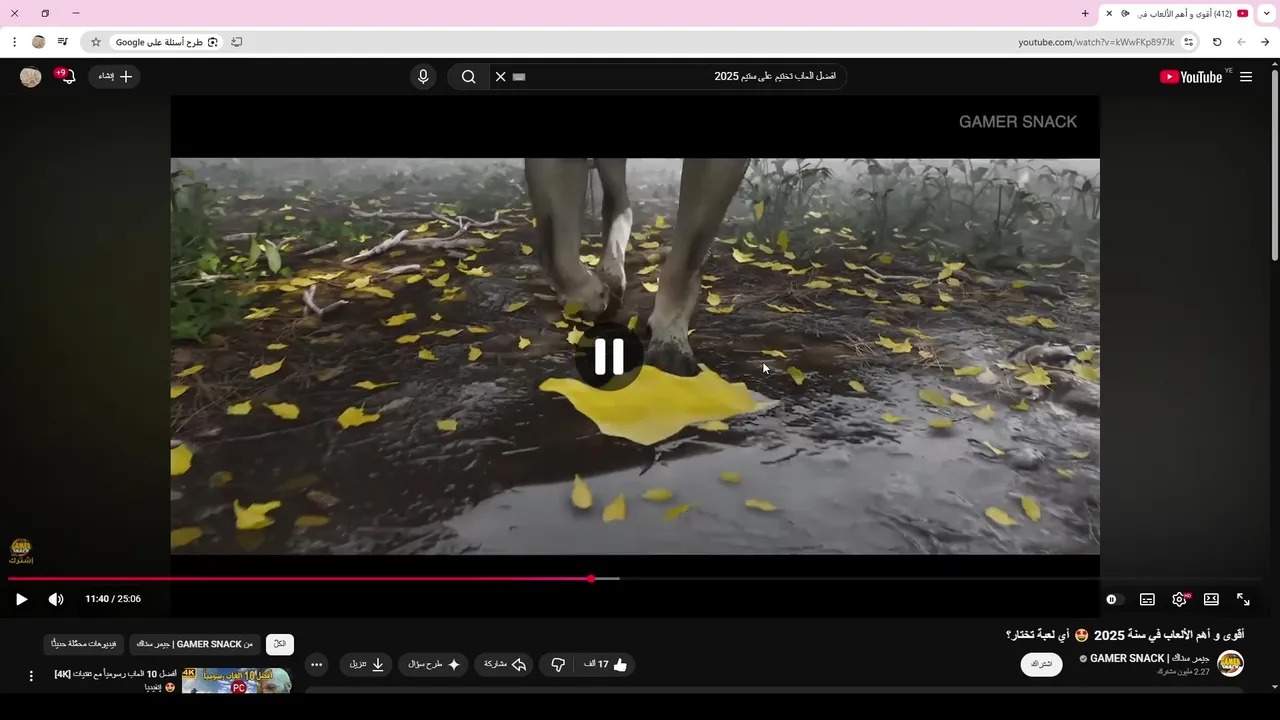Open the keyboard icon in search box

[519, 77]
